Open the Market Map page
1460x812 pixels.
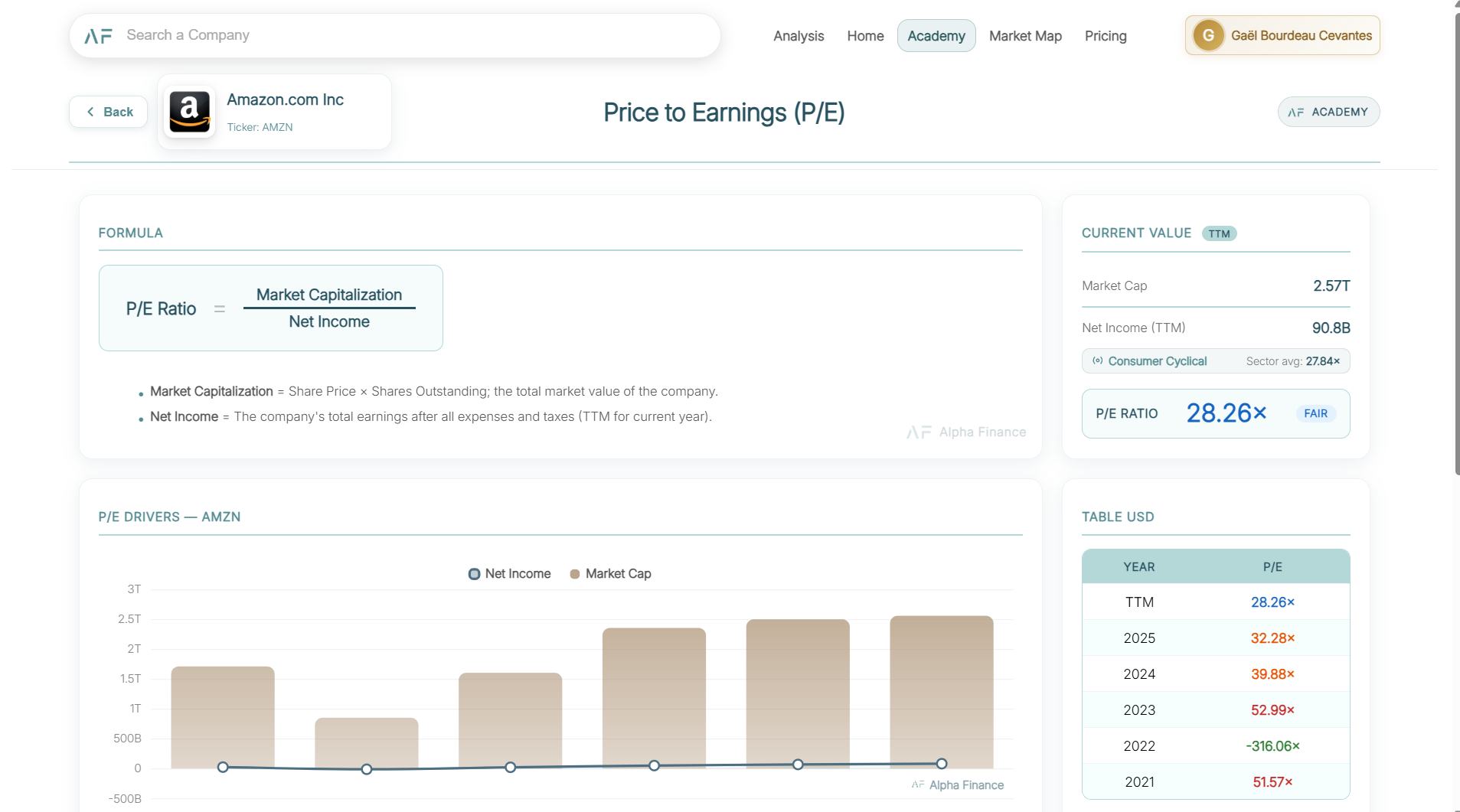(1025, 36)
